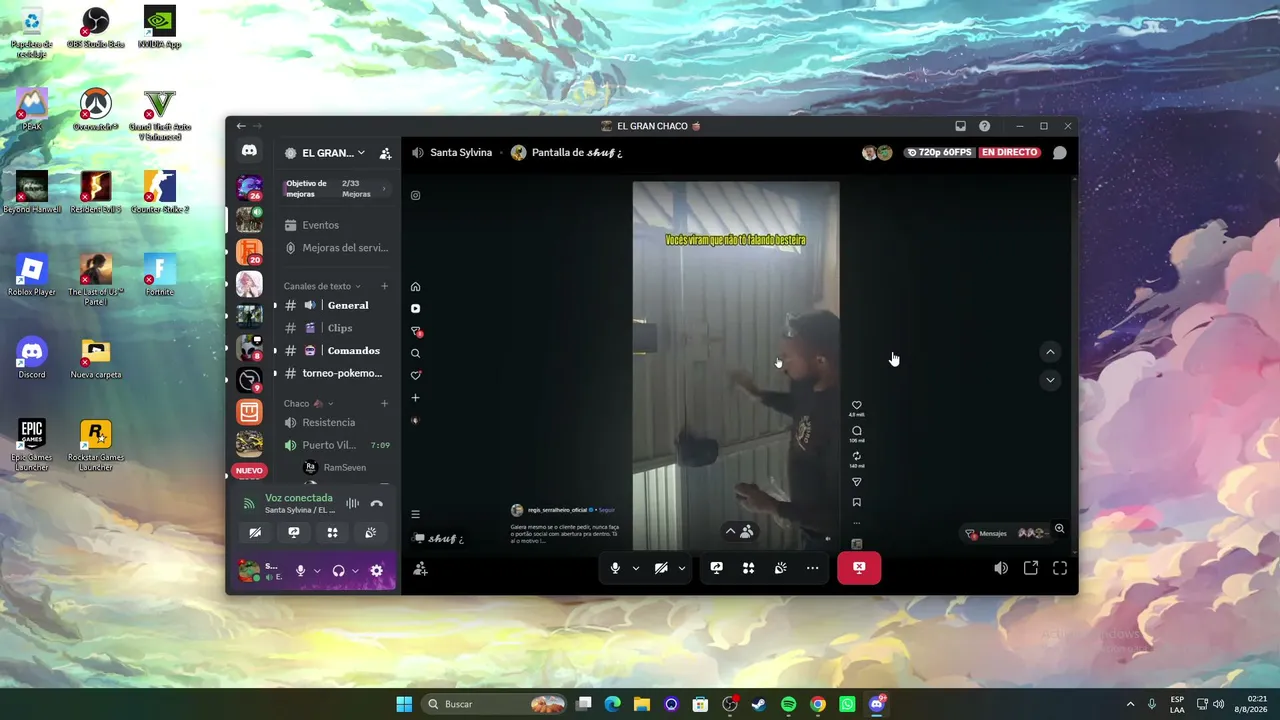
Task: Invite members to EL GRAN CHACO server
Action: (x=385, y=153)
